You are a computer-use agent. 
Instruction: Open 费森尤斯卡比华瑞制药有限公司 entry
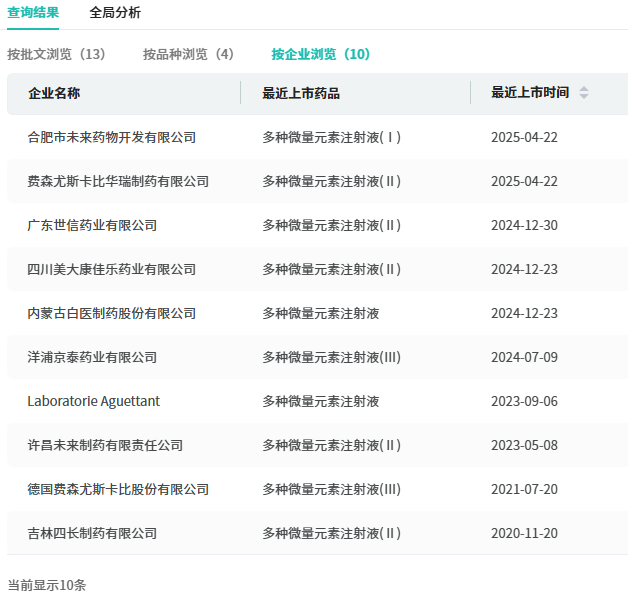[x=118, y=181]
